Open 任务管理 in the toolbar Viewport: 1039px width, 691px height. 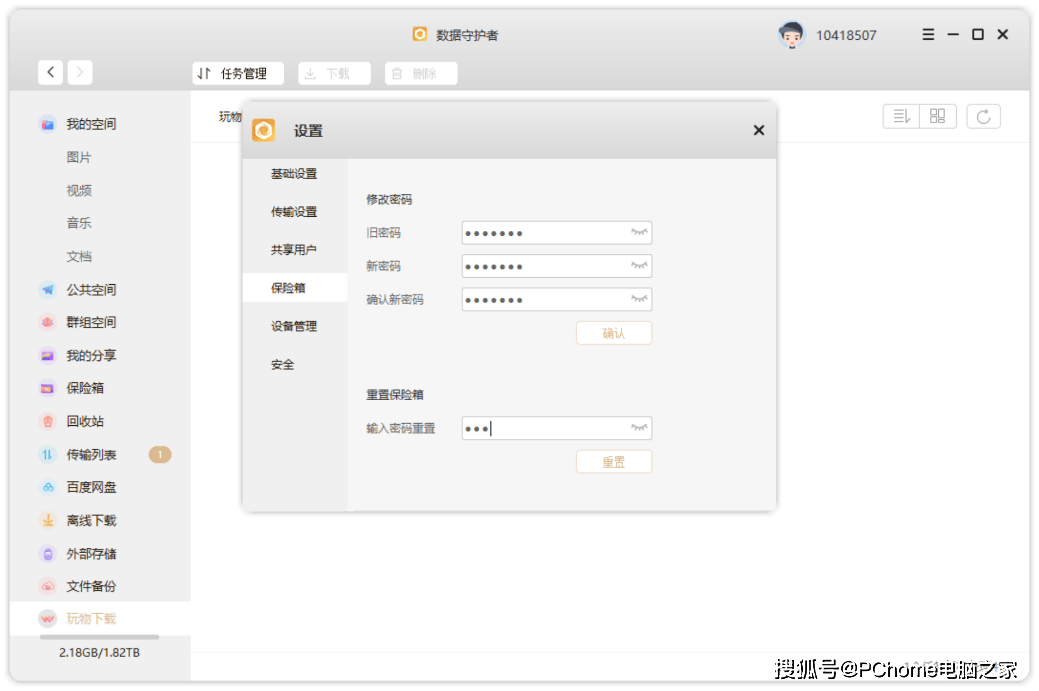click(x=238, y=74)
